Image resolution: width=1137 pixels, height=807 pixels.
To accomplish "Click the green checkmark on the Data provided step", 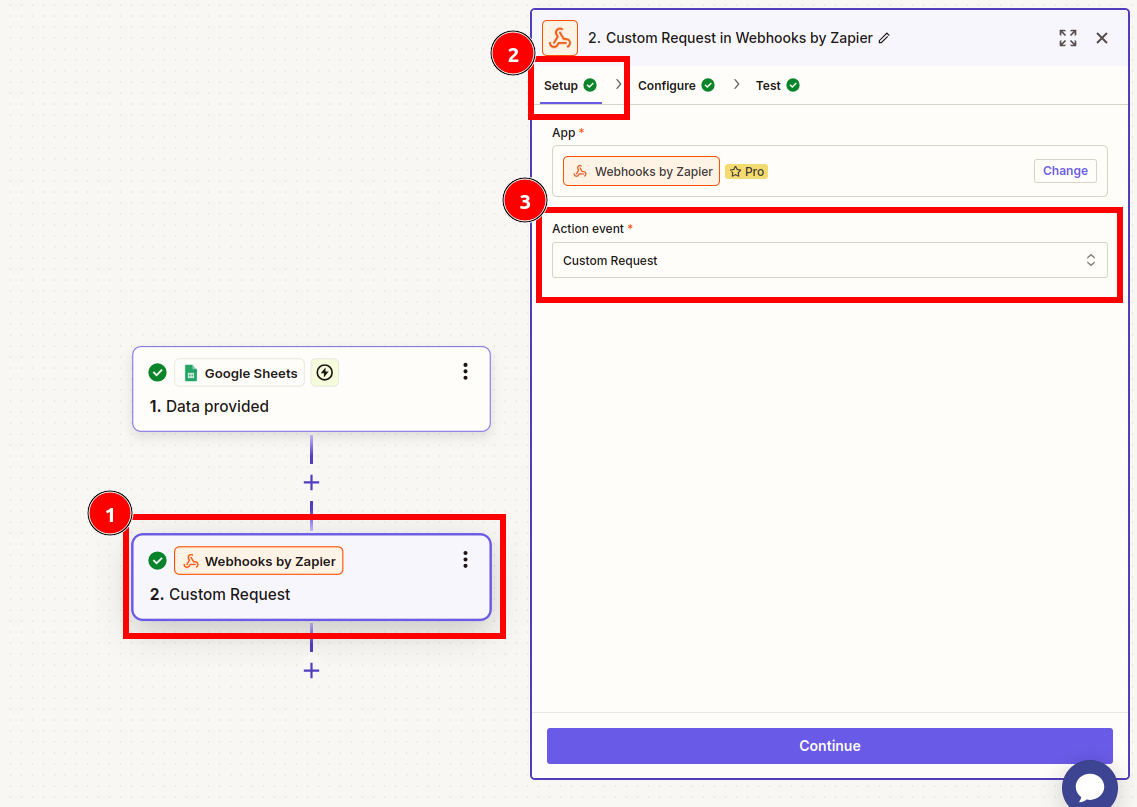I will (x=157, y=372).
